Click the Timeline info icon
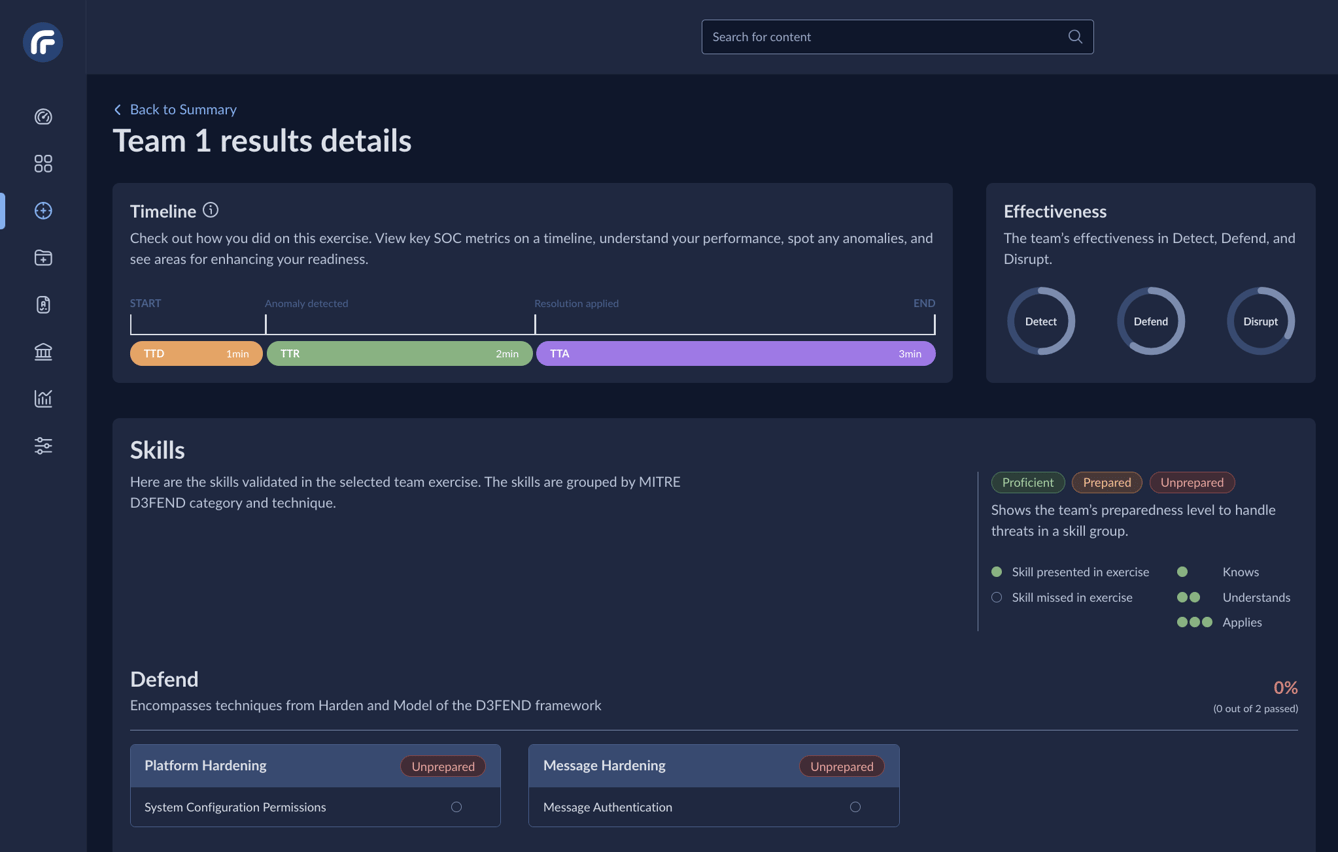 click(x=210, y=210)
